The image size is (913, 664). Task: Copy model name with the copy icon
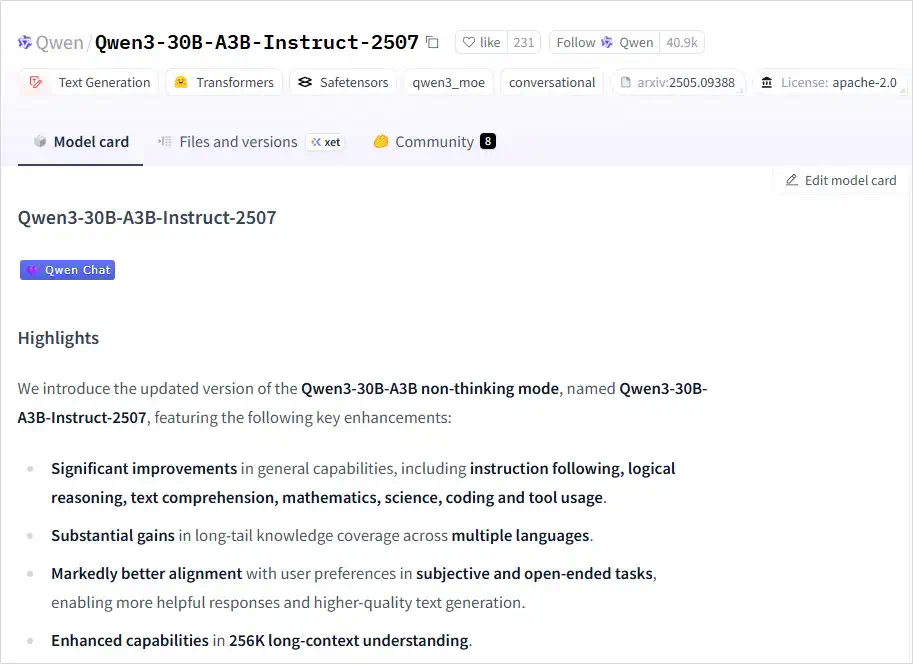tap(432, 42)
